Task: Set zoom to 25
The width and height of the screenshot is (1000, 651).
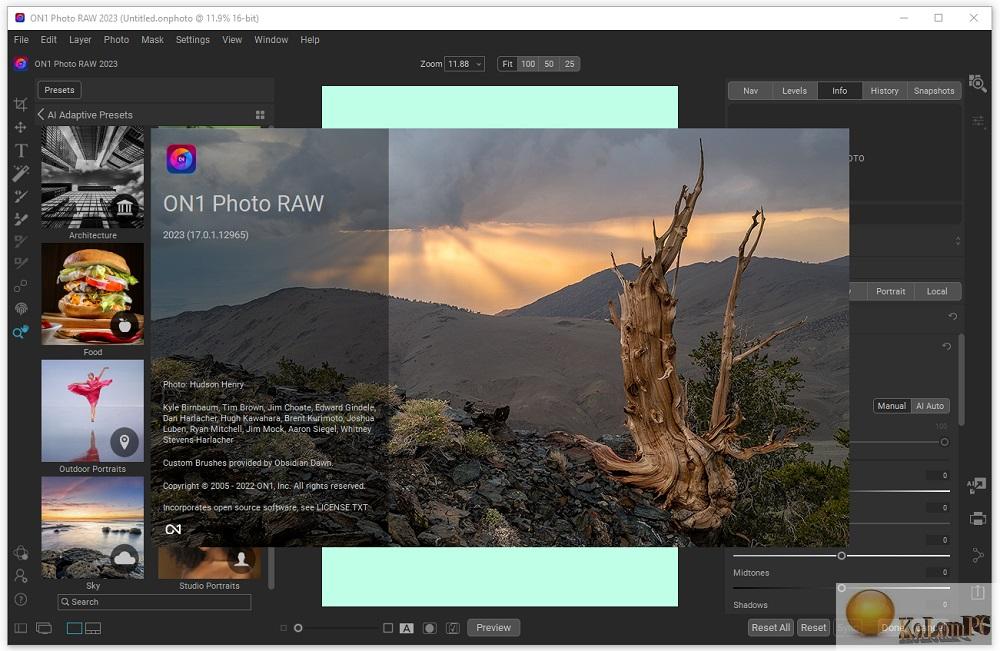Action: 570,64
